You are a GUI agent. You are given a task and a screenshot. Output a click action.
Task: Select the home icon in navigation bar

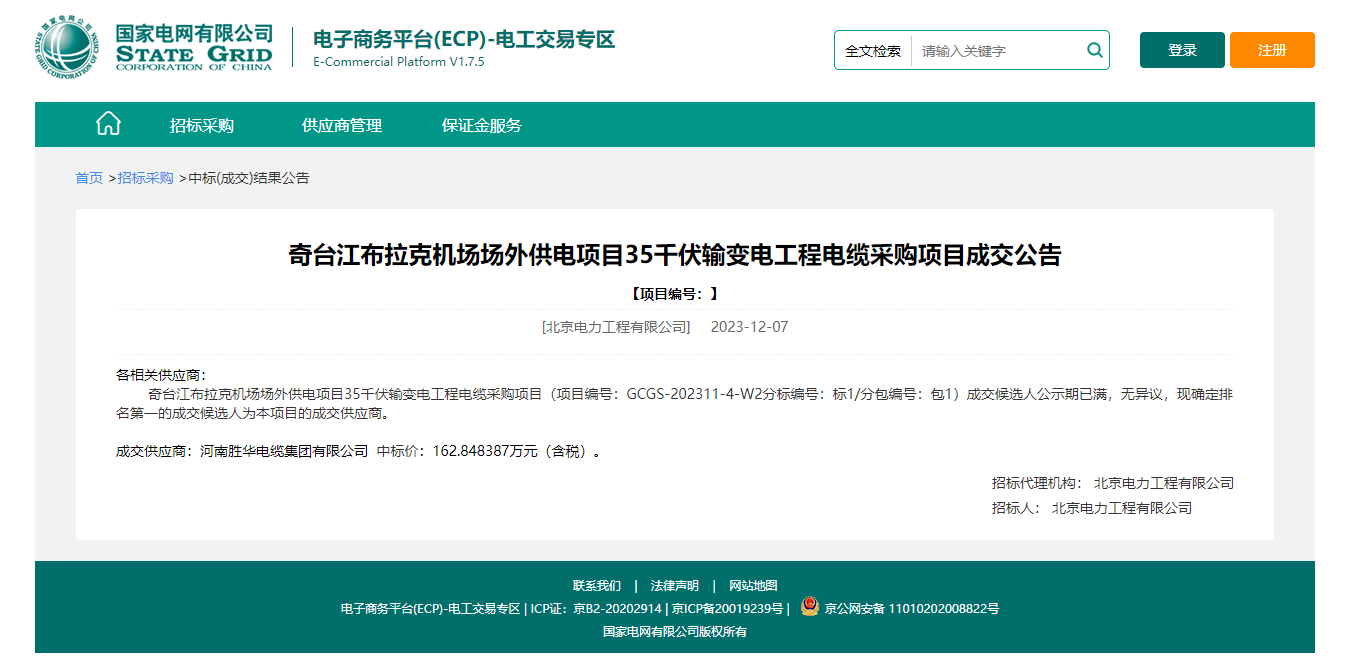point(107,122)
